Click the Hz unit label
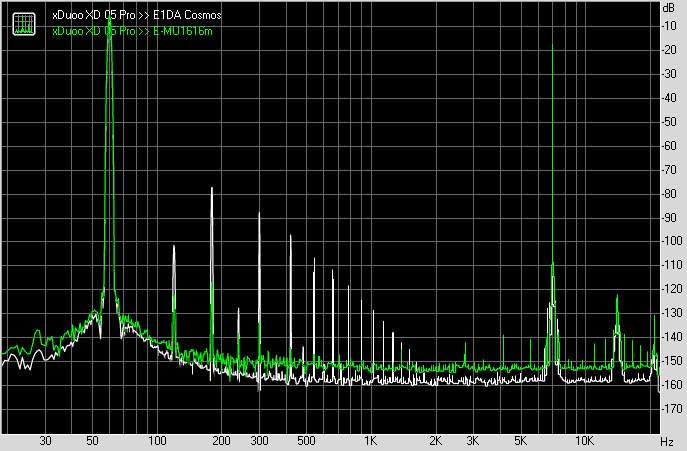687x451 pixels. 667,441
